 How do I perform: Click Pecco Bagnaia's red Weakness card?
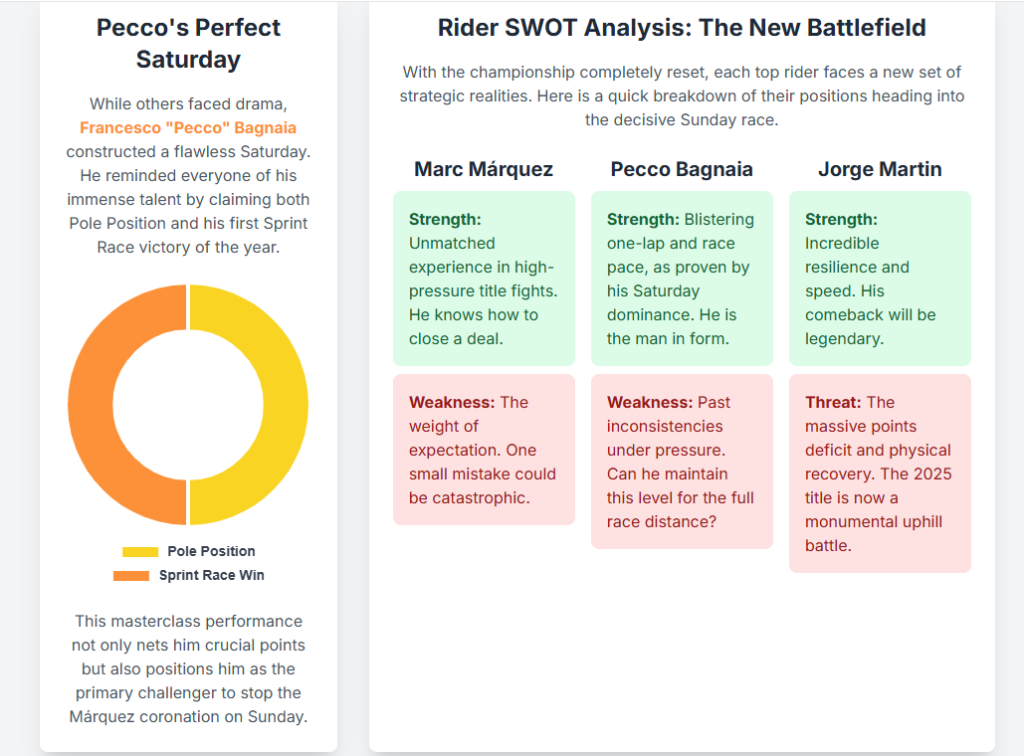682,461
